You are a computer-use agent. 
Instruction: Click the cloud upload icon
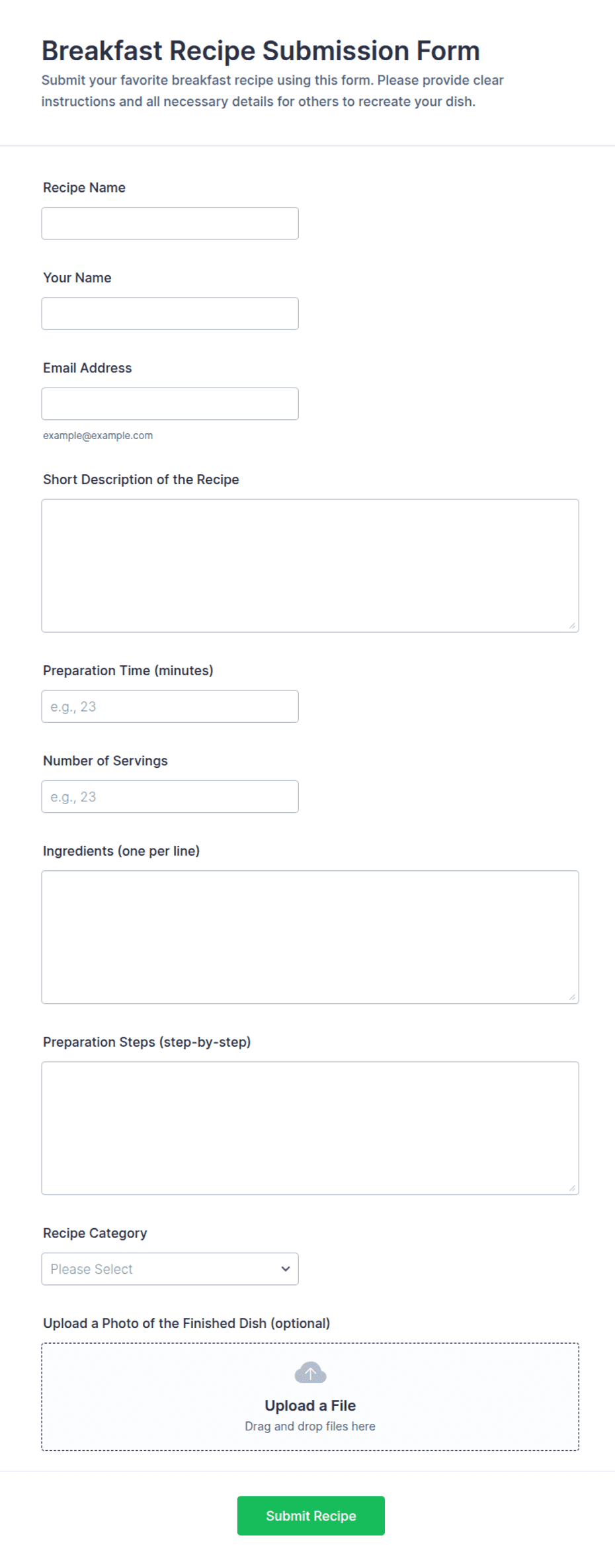point(310,1372)
